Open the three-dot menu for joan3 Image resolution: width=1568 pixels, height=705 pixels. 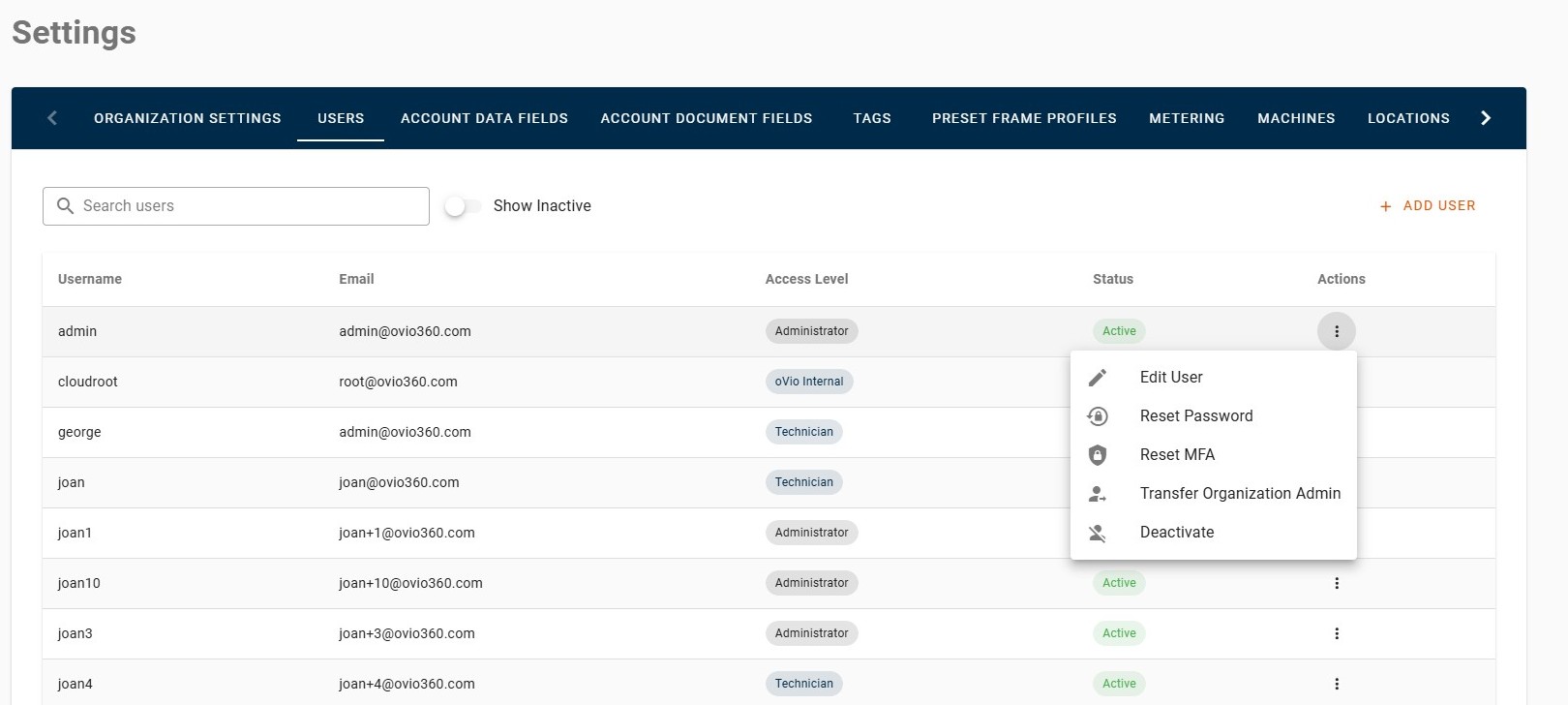(x=1337, y=633)
